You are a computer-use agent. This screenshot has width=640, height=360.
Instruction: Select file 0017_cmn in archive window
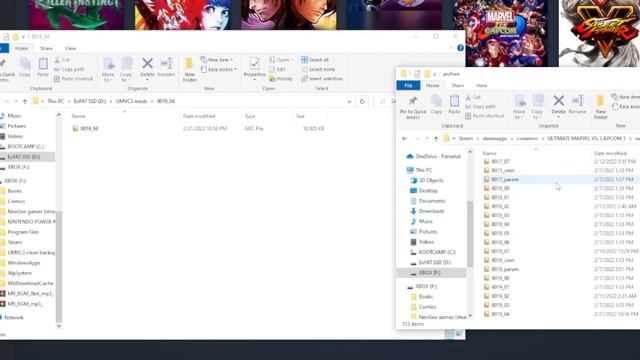[x=503, y=171]
